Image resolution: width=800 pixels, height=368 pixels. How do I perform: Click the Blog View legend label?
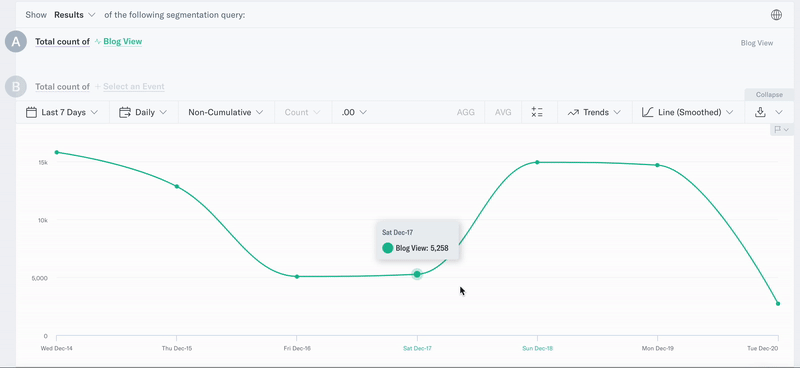(x=757, y=43)
